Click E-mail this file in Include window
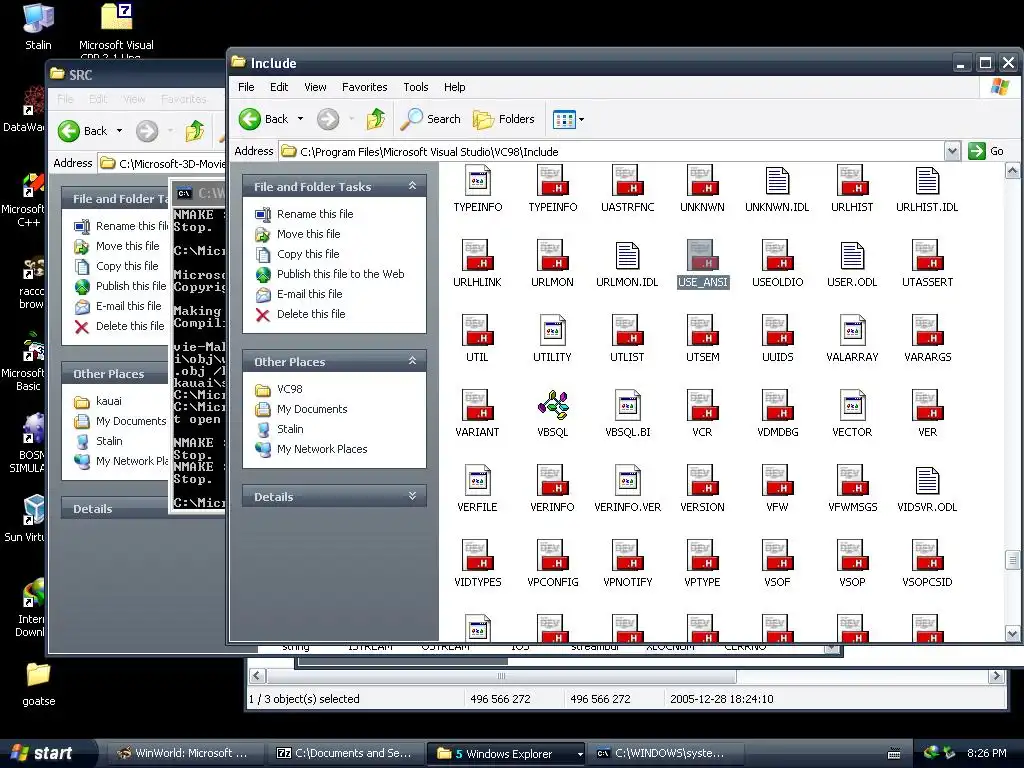1024x768 pixels. (x=309, y=294)
